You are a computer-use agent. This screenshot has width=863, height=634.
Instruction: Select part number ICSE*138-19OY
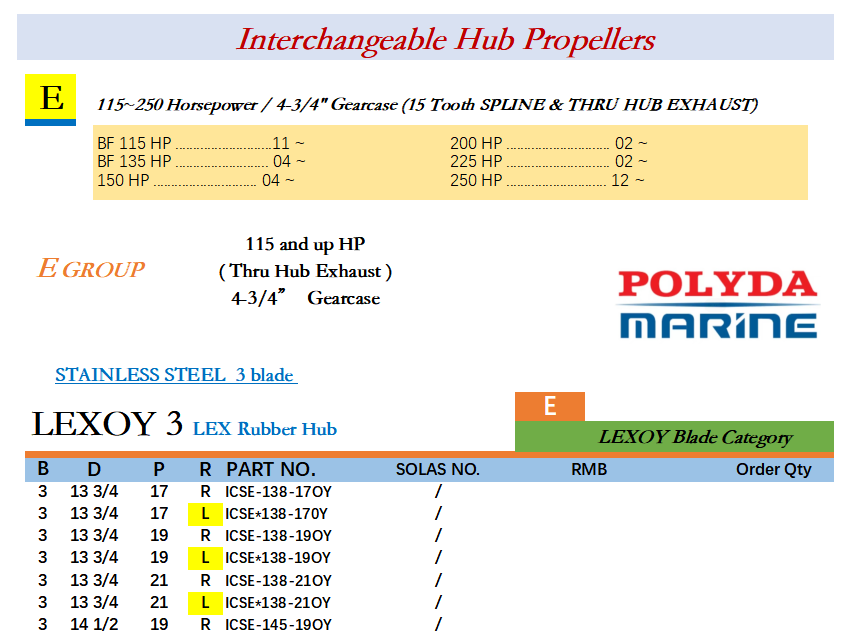[x=278, y=558]
